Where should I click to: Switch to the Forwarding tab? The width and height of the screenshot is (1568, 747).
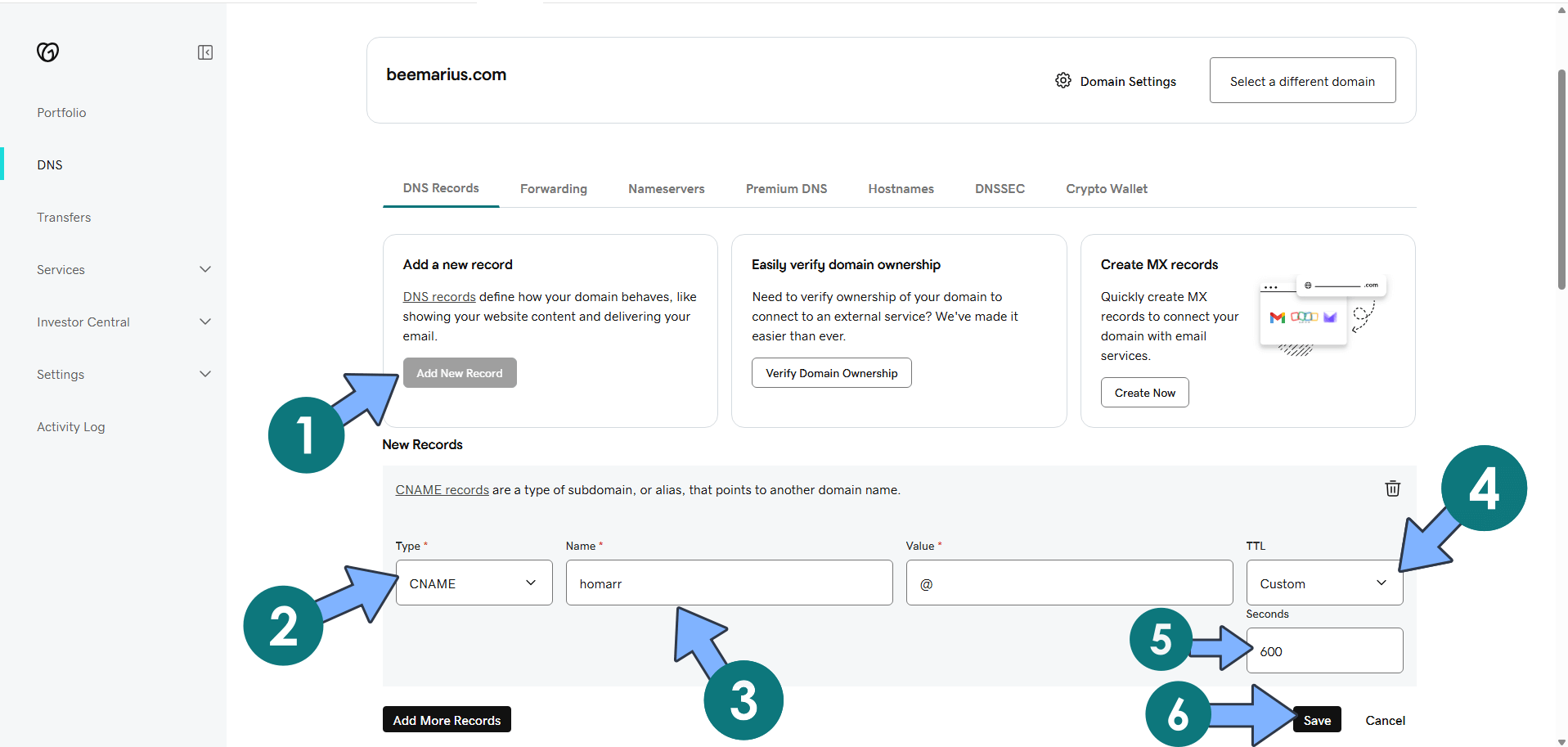point(553,188)
